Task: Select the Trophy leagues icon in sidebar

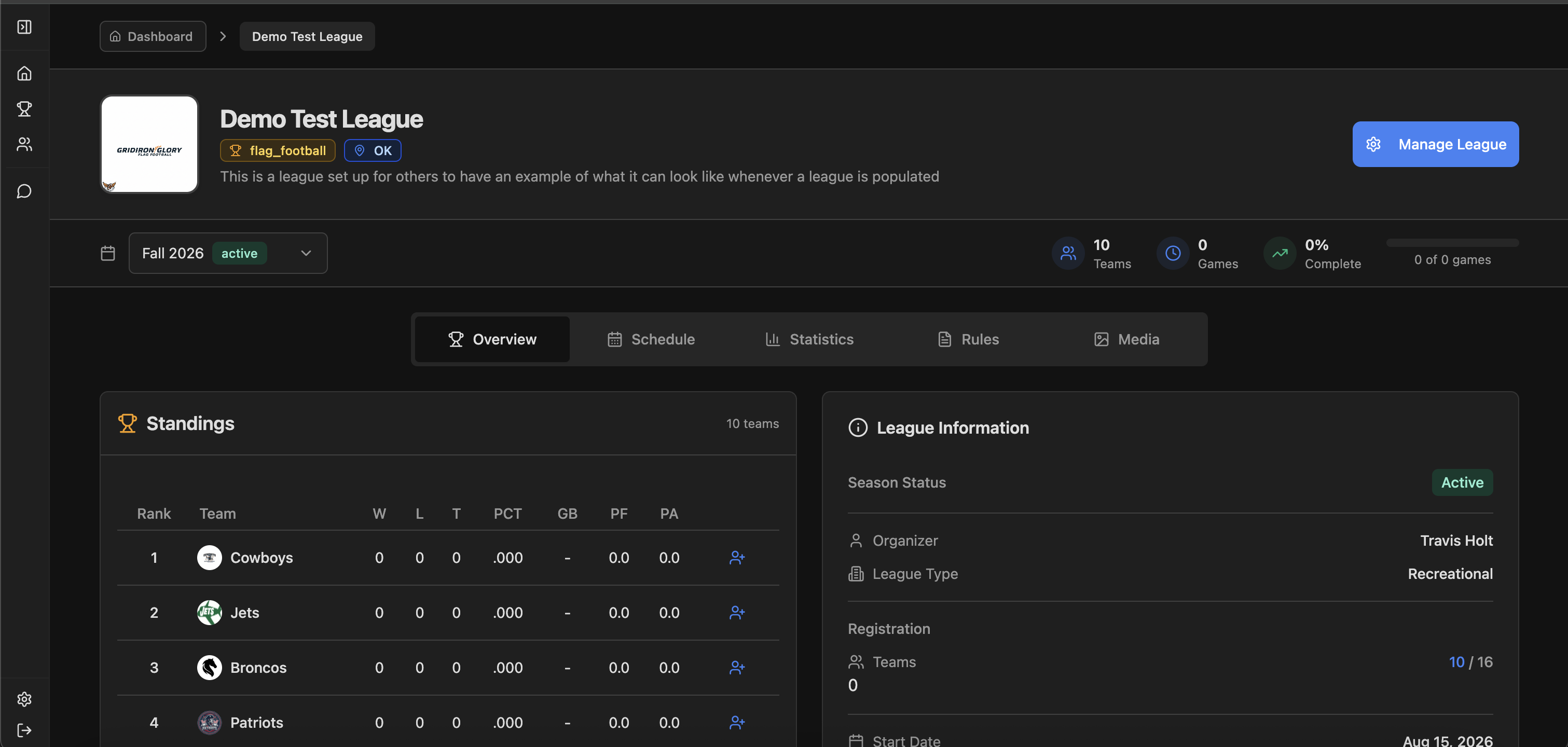Action: [x=24, y=108]
